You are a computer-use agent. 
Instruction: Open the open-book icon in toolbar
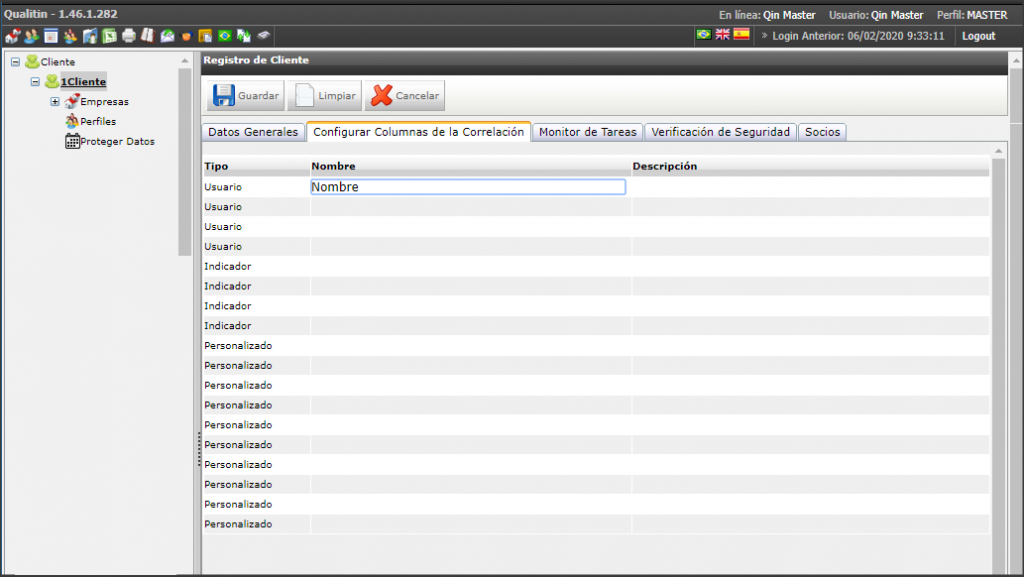coord(148,36)
